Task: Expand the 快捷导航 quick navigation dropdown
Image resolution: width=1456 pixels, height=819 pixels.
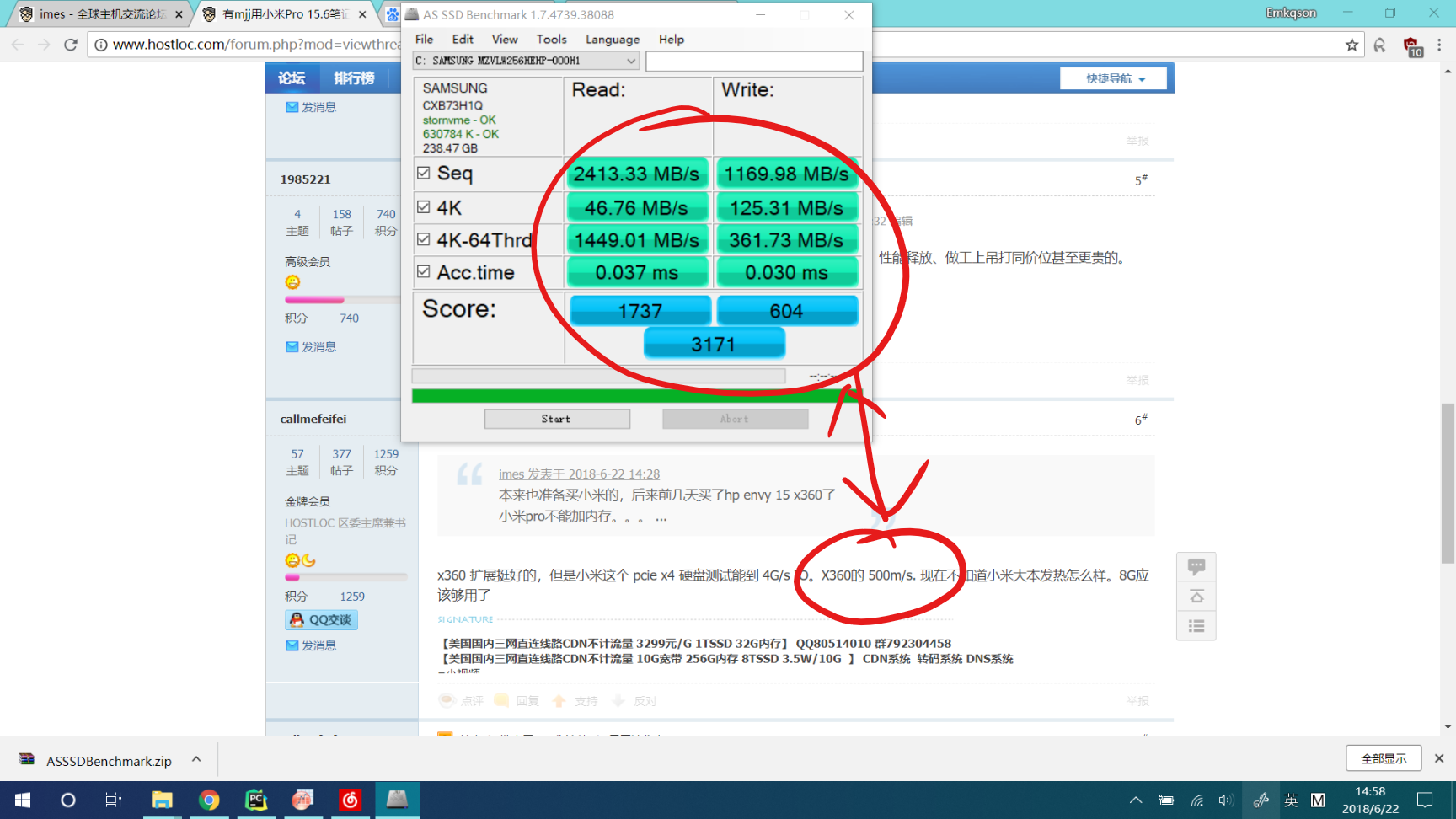Action: 1114,78
